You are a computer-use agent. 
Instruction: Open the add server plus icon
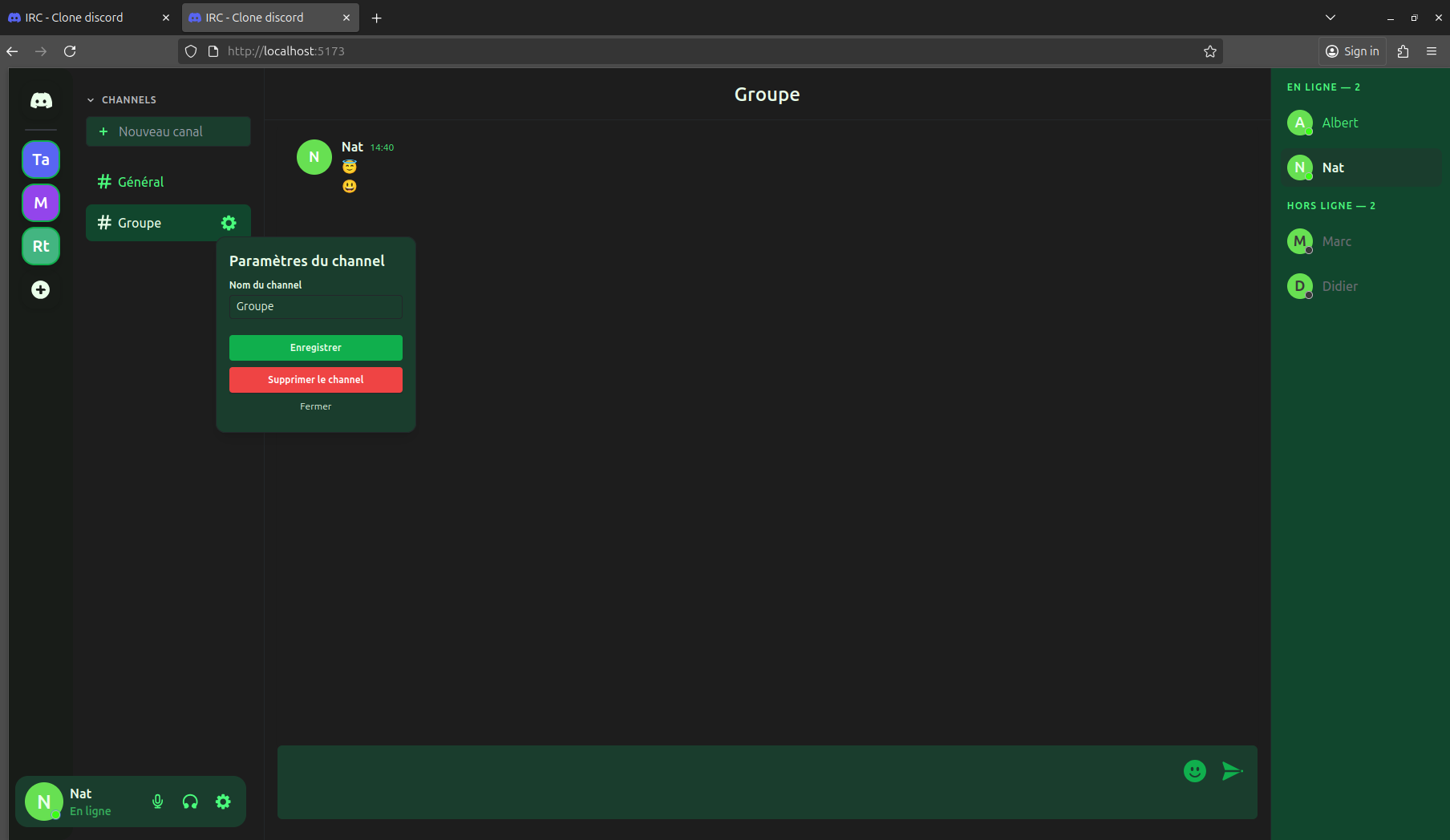(x=41, y=289)
